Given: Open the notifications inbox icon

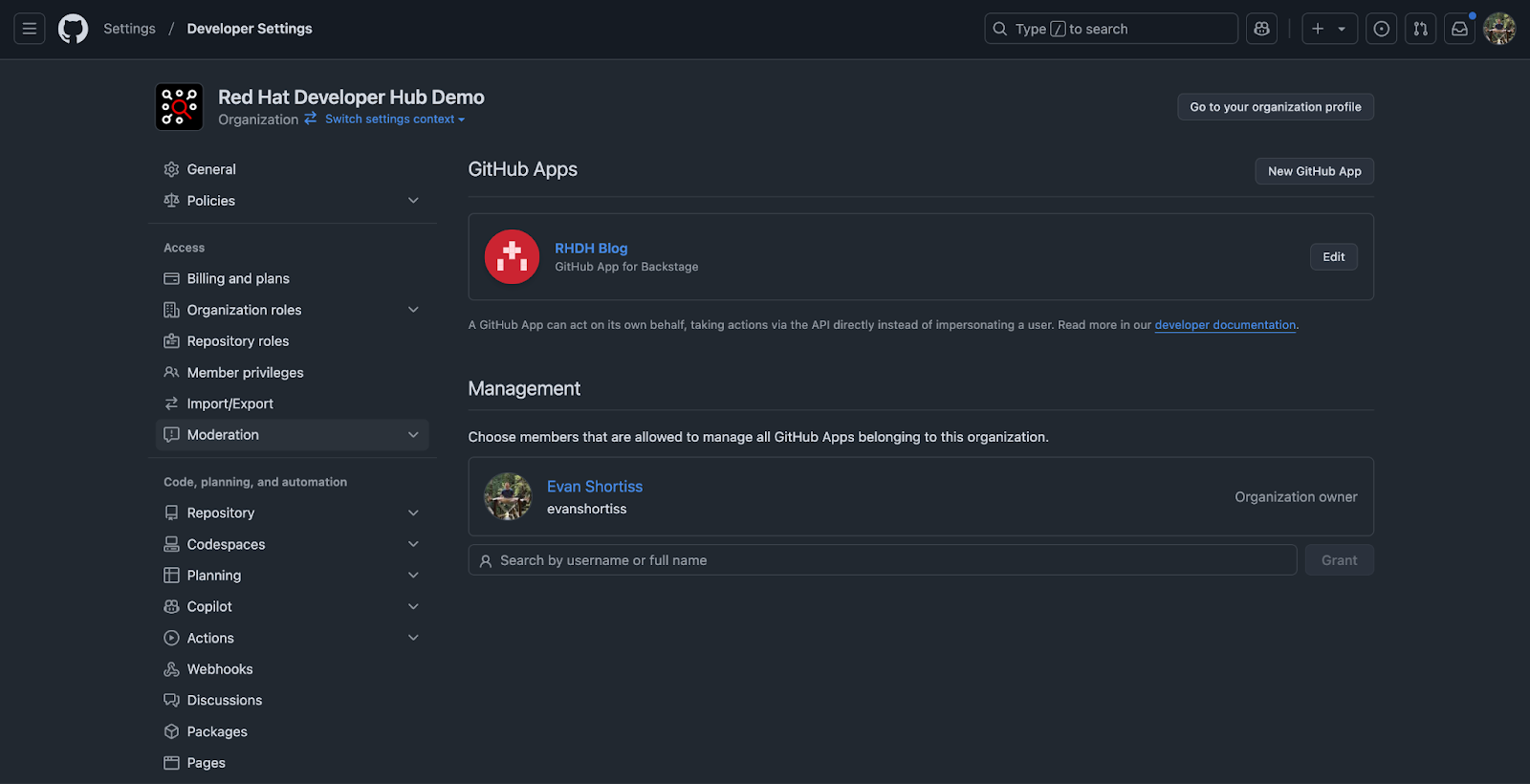Looking at the screenshot, I should click(1460, 29).
